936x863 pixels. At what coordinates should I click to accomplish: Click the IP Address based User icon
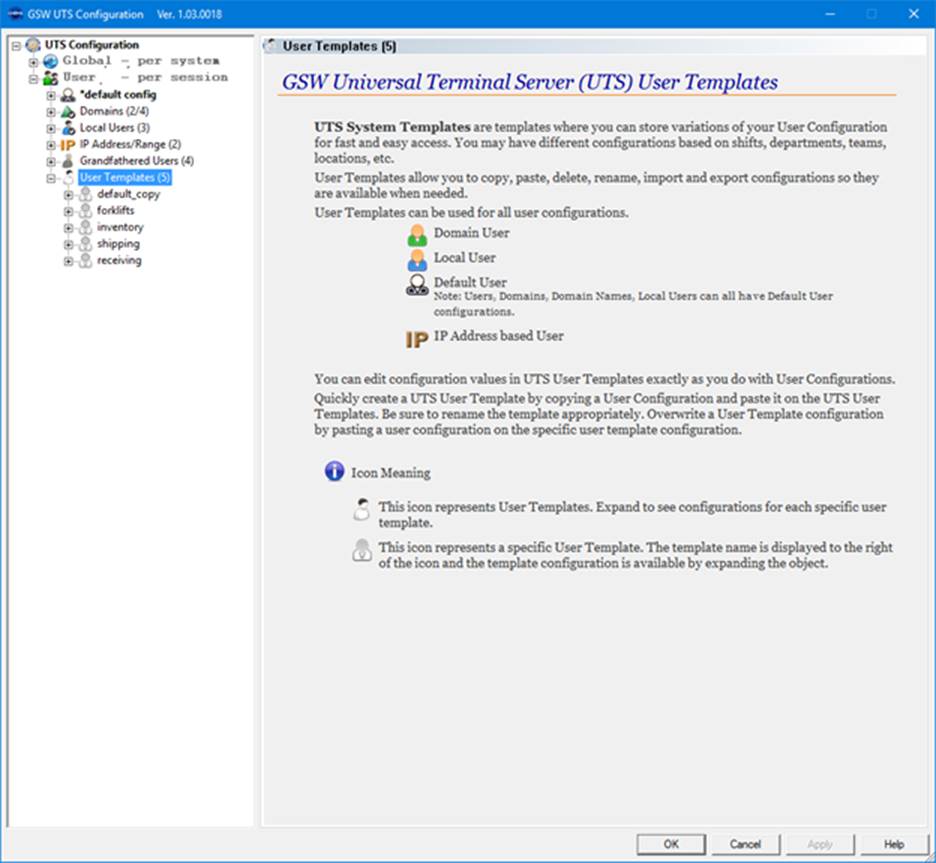(417, 340)
